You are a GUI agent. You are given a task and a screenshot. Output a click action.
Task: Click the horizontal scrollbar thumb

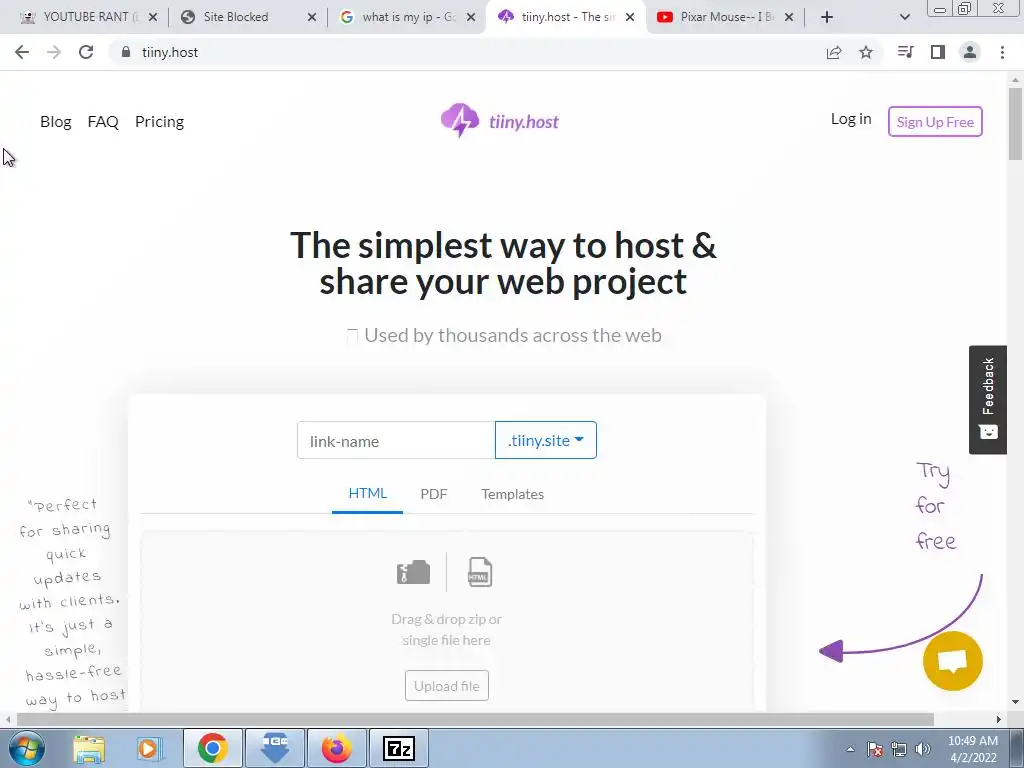[x=475, y=719]
